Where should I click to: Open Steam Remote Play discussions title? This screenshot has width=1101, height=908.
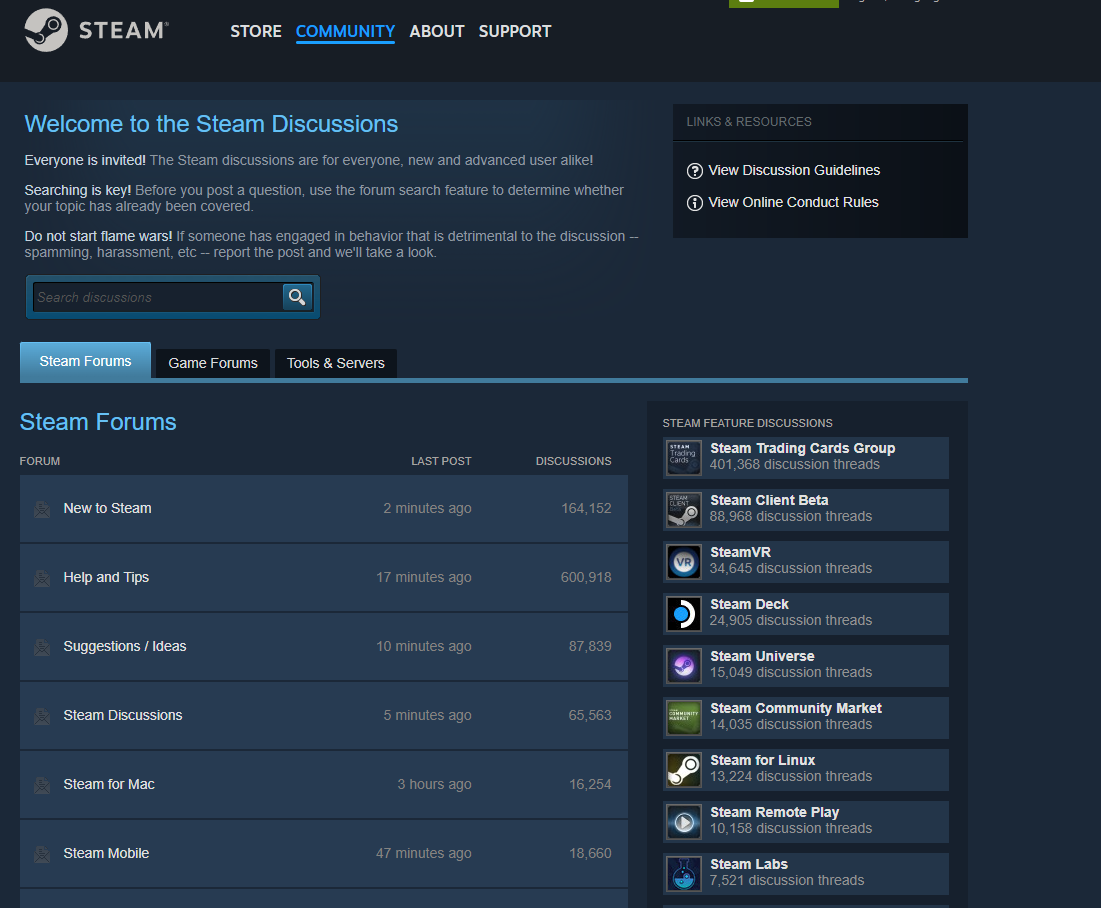(774, 812)
